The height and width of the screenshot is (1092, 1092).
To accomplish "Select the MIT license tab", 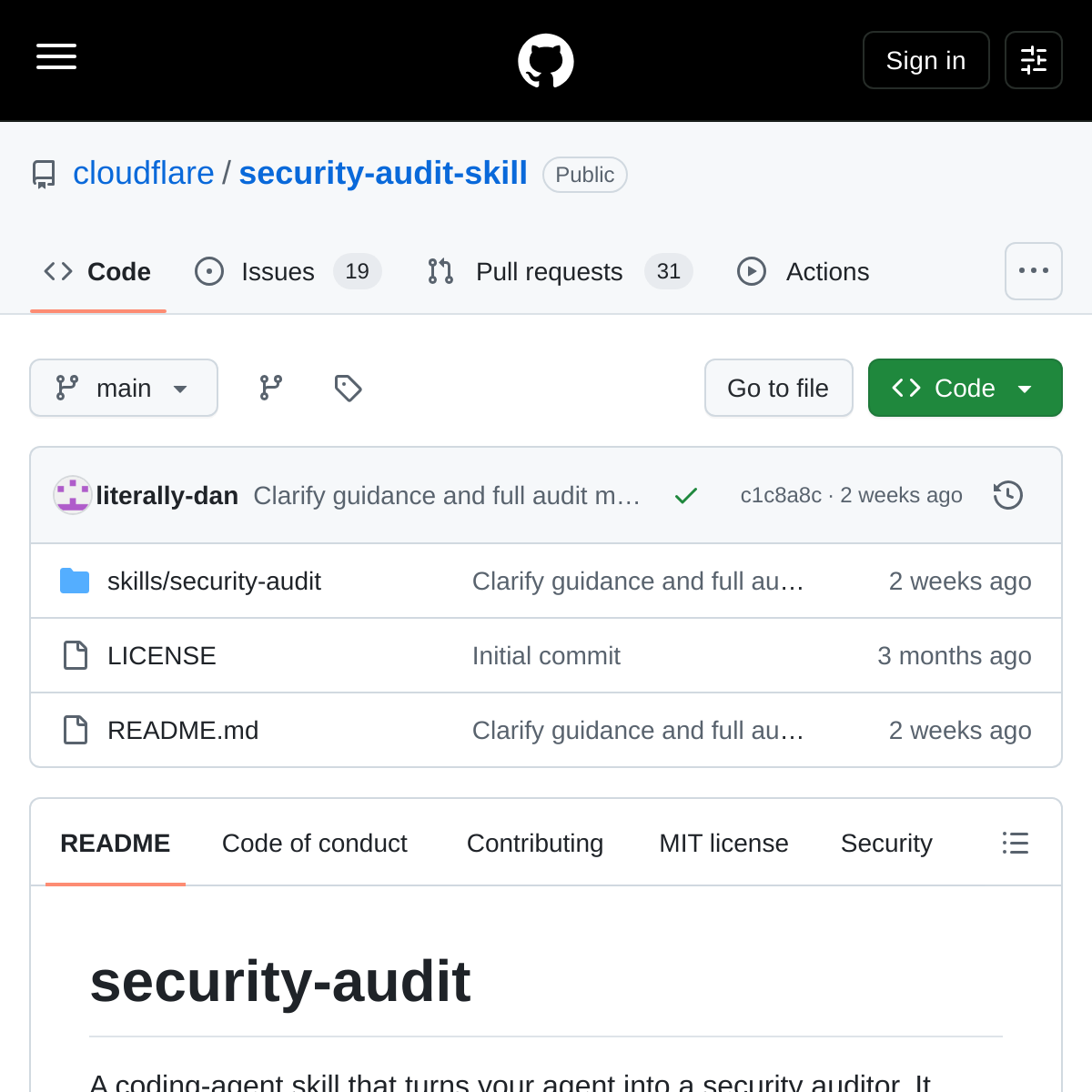I will pyautogui.click(x=724, y=843).
